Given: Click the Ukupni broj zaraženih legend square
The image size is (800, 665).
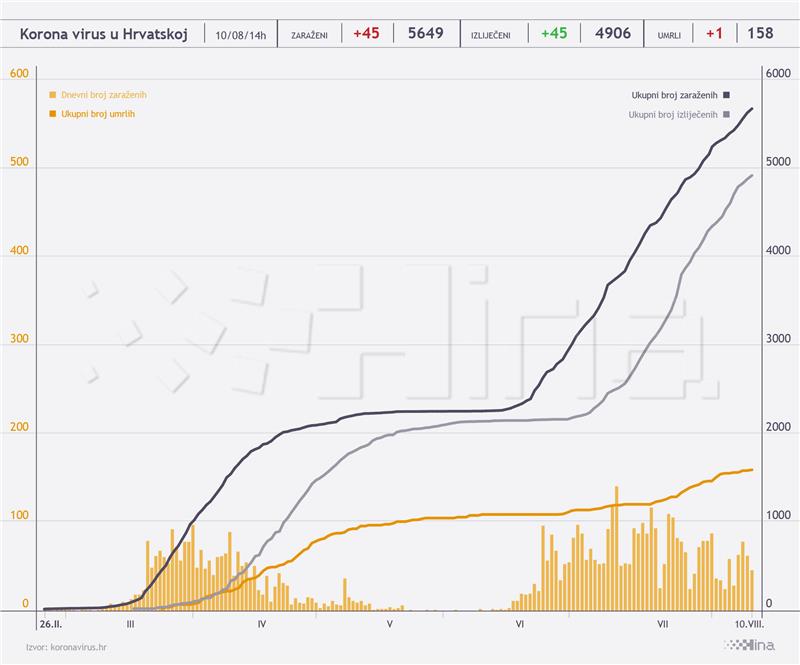Looking at the screenshot, I should pyautogui.click(x=727, y=95).
